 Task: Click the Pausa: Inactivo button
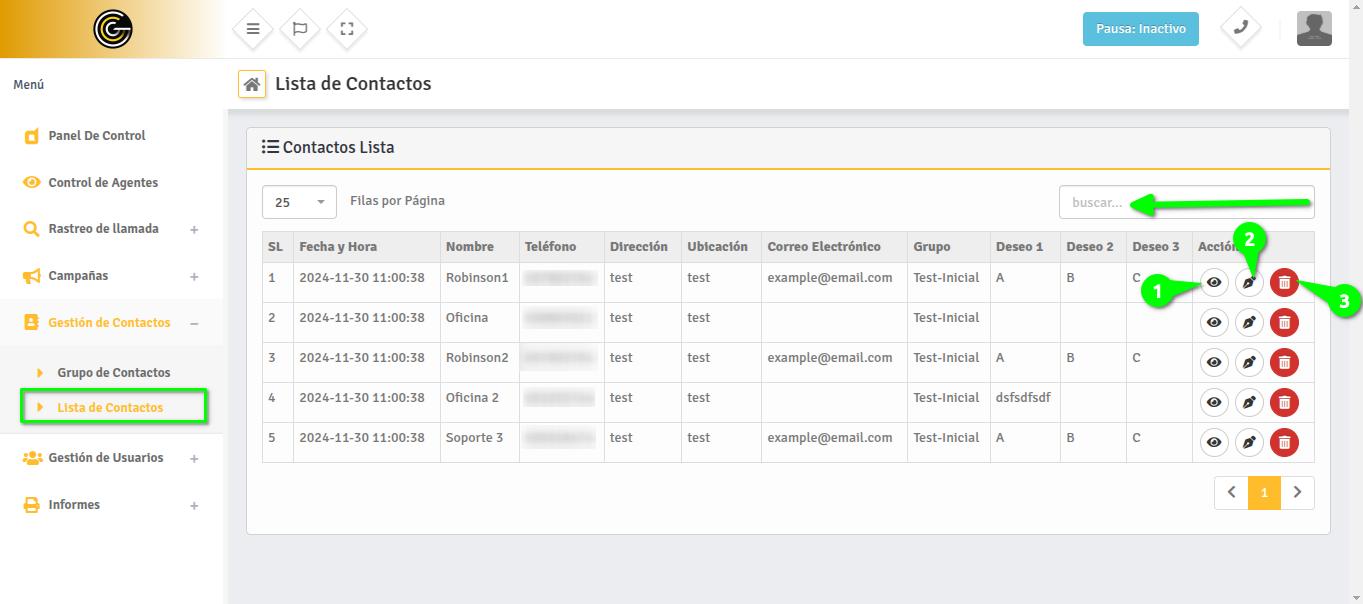point(1140,29)
